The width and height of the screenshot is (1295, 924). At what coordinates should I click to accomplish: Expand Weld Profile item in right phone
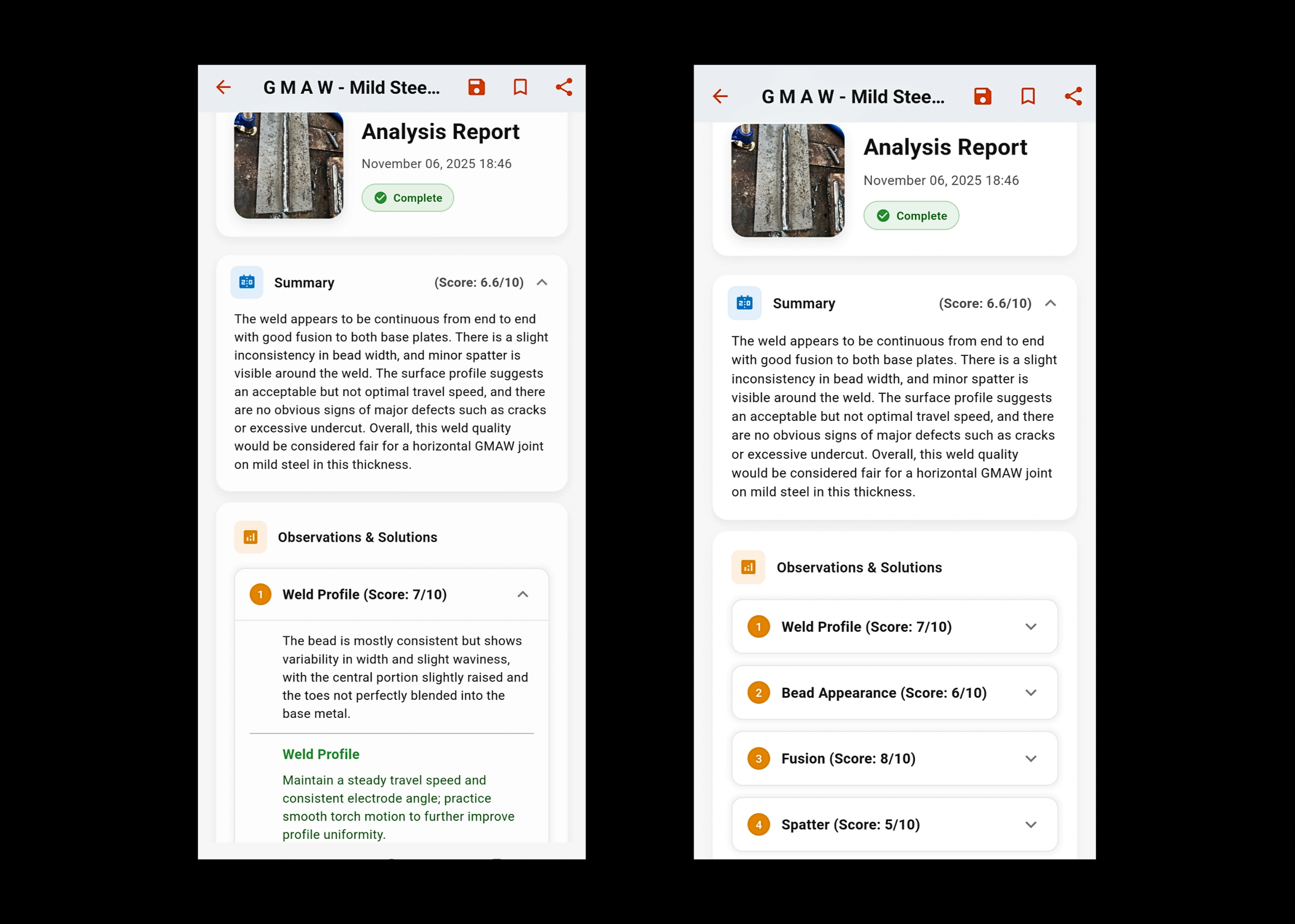(x=1030, y=626)
